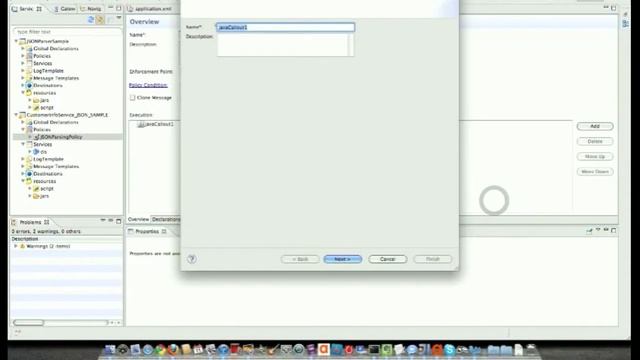Open Google Chrome from the Dock

click(x=160, y=349)
